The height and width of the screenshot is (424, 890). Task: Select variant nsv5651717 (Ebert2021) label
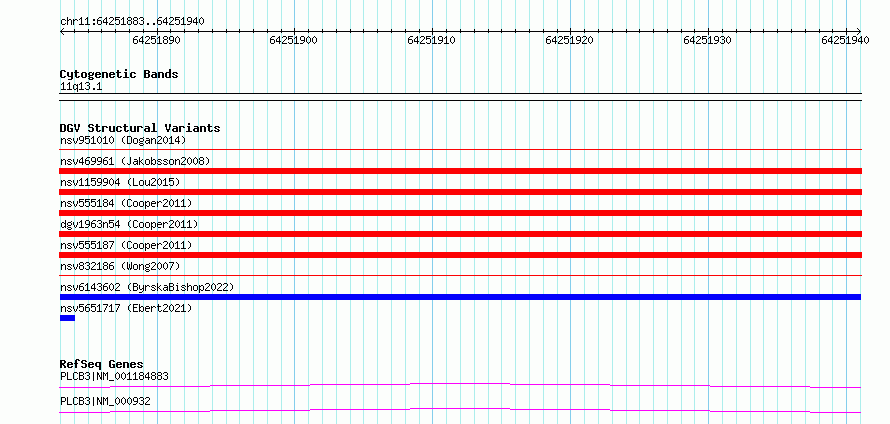(x=126, y=308)
